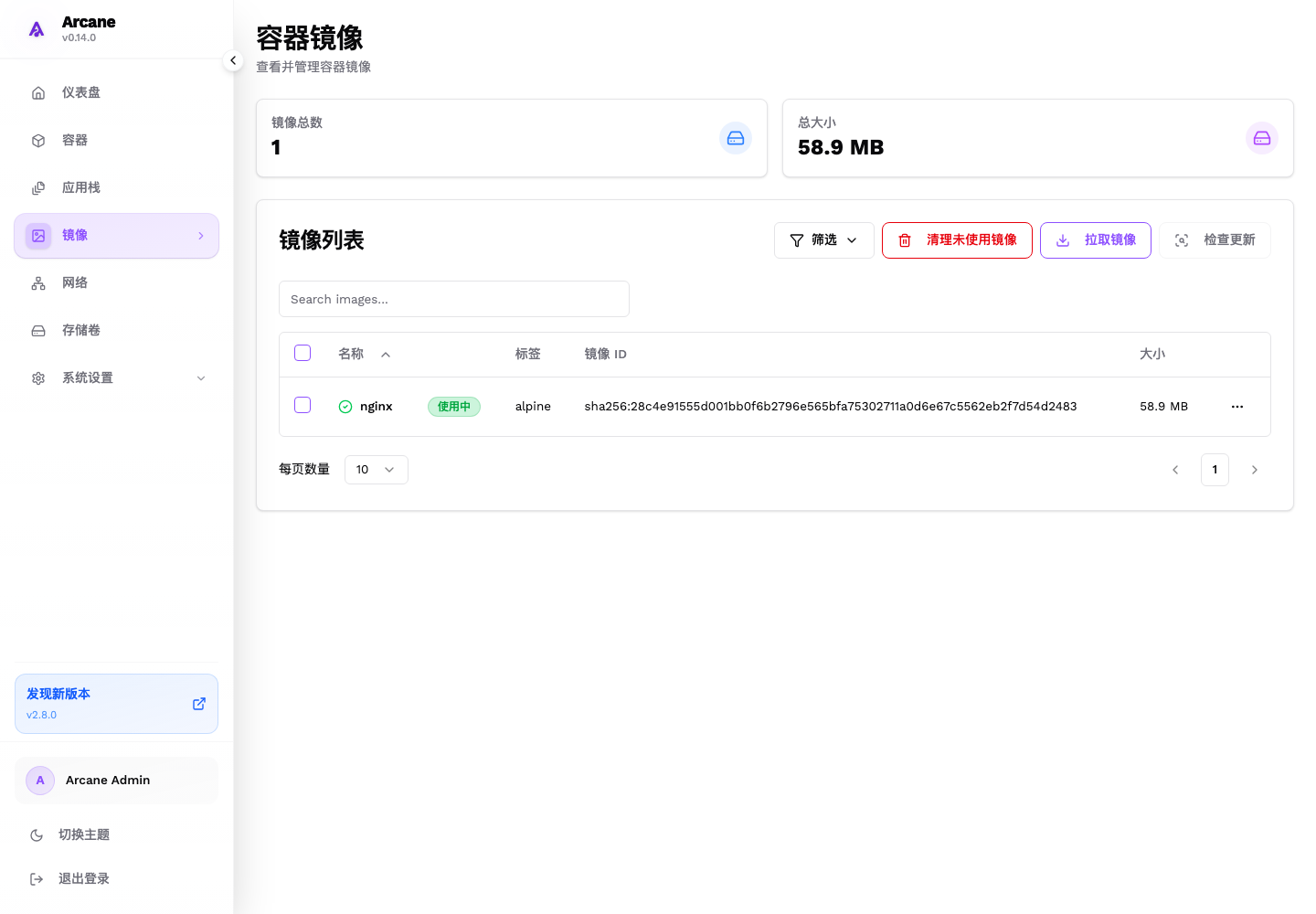Log out with 退出登录

tap(116, 878)
